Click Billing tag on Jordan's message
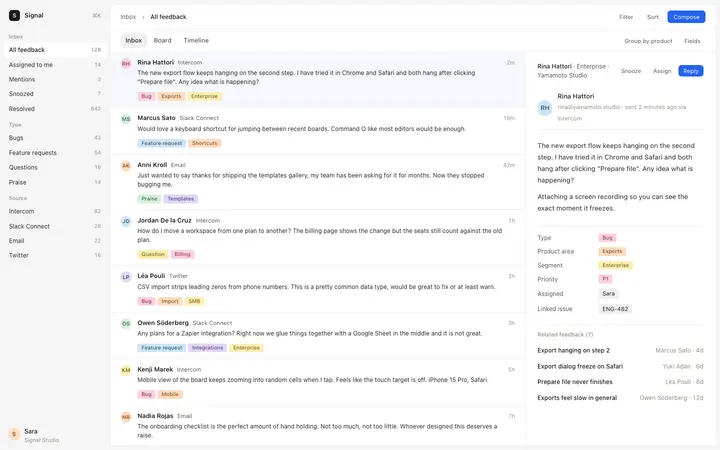The width and height of the screenshot is (720, 450). pyautogui.click(x=182, y=254)
